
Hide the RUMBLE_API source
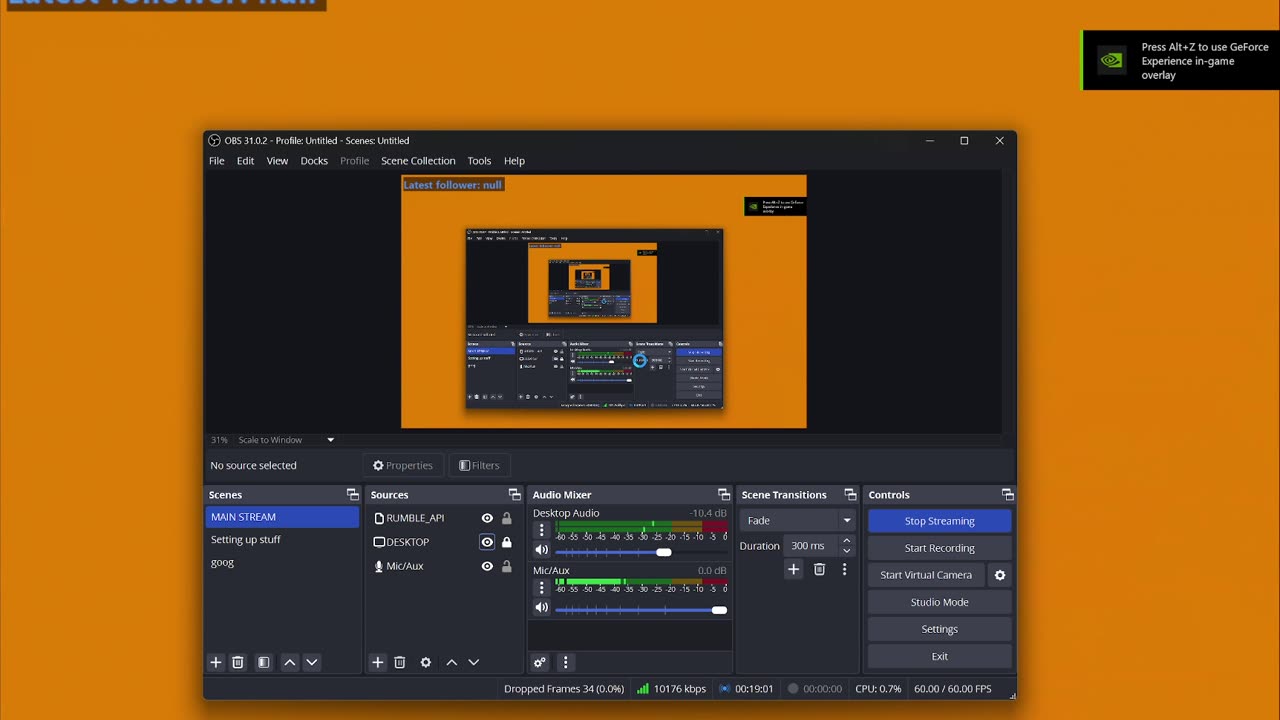point(487,518)
